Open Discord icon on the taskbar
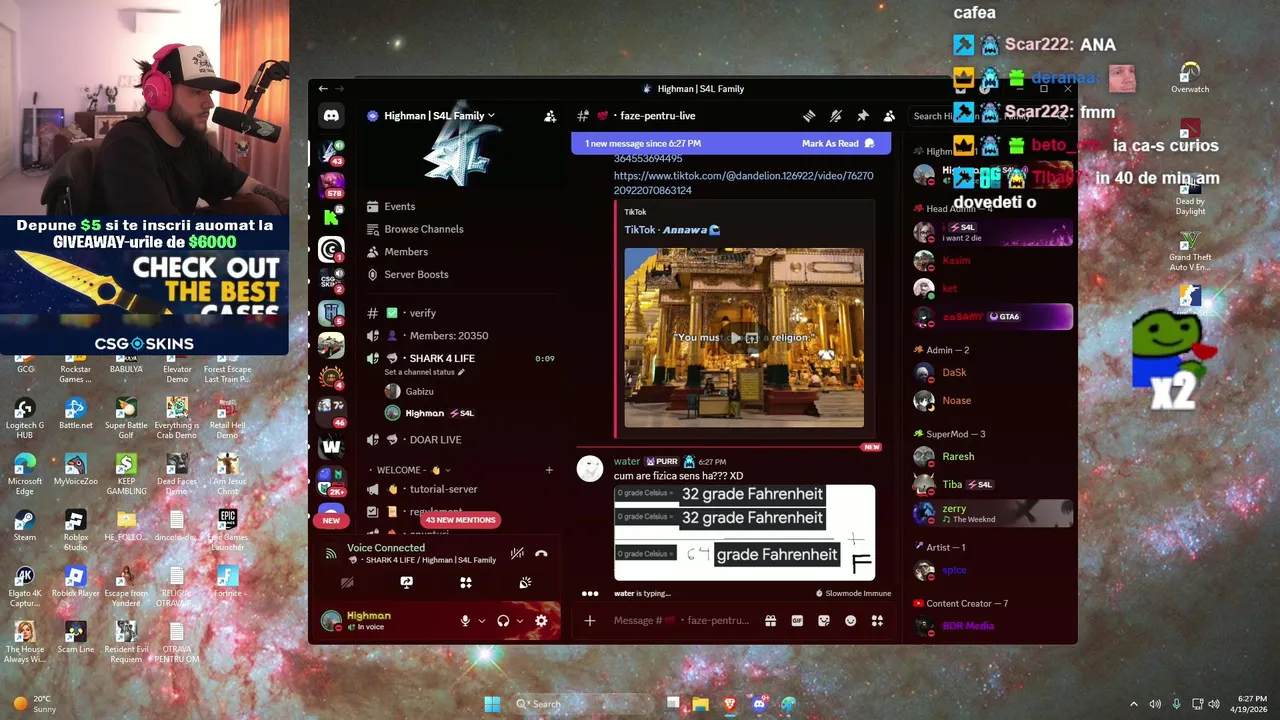This screenshot has width=1280, height=720. pyautogui.click(x=759, y=704)
